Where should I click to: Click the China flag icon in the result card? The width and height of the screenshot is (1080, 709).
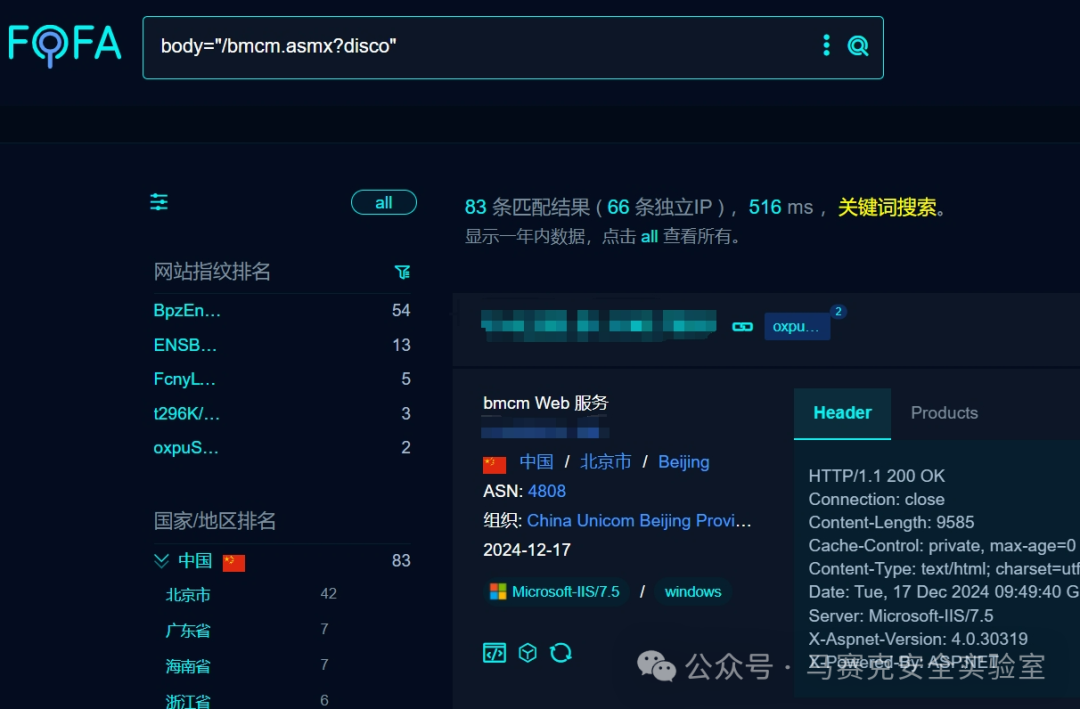point(494,464)
